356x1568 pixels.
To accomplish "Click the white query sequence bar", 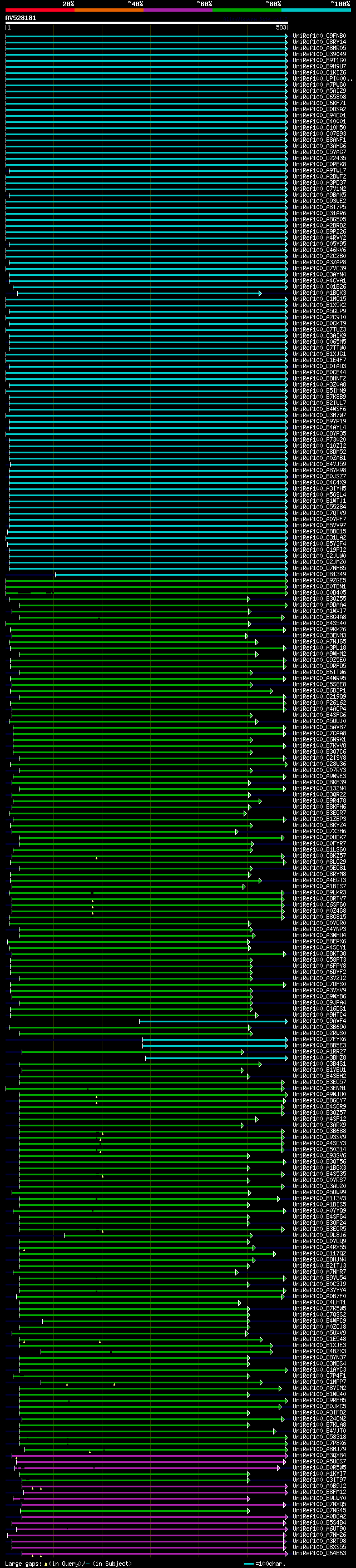I will click(x=147, y=22).
